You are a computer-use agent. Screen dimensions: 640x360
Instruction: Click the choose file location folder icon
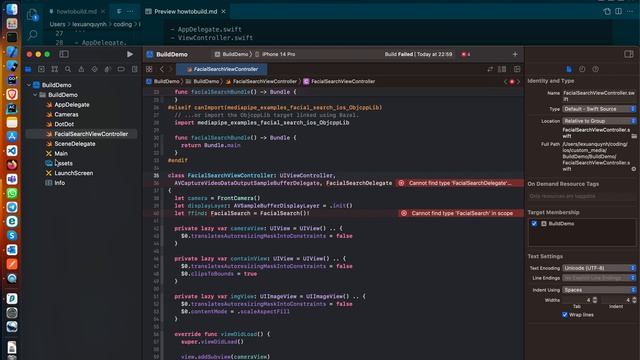pos(634,136)
